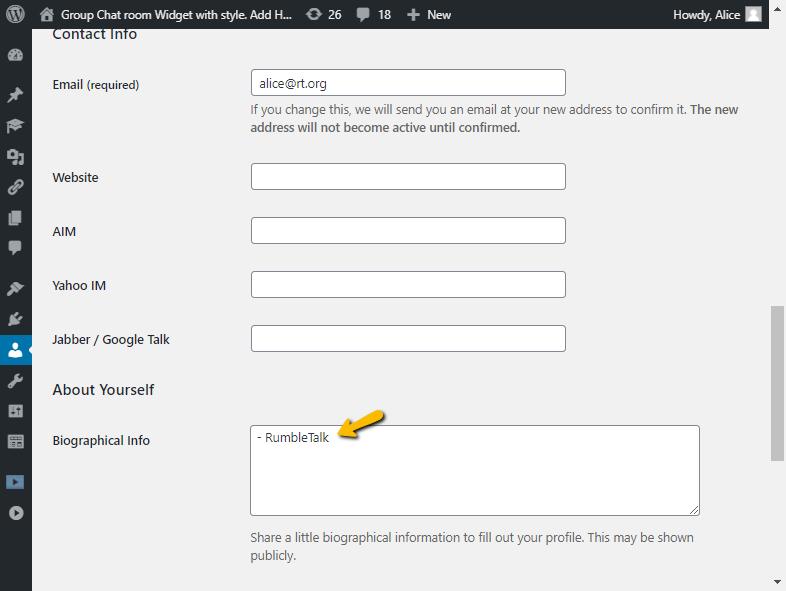This screenshot has width=786, height=591.
Task: Focus the Yahoo IM input field
Action: point(408,285)
